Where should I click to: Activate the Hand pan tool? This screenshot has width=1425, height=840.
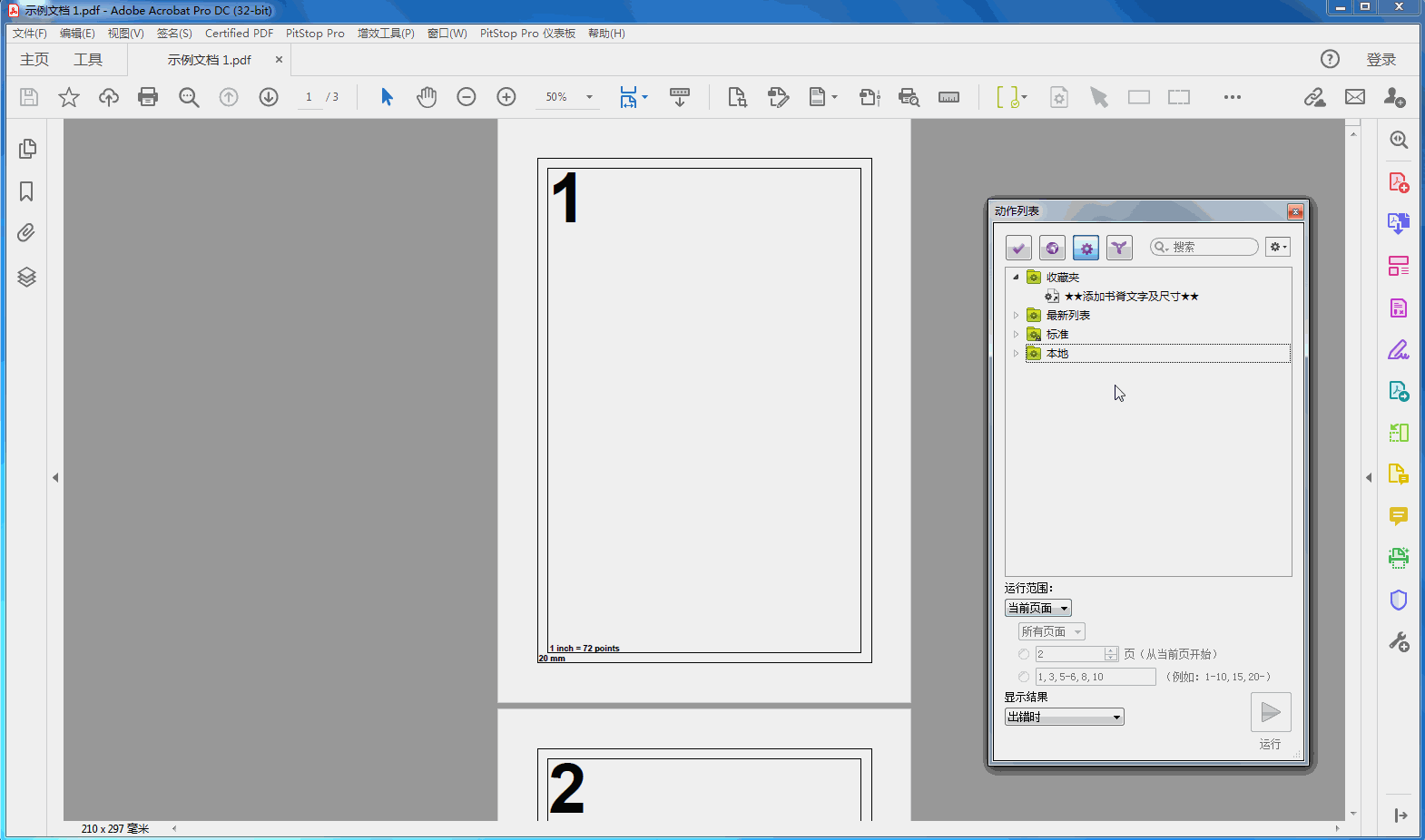427,97
